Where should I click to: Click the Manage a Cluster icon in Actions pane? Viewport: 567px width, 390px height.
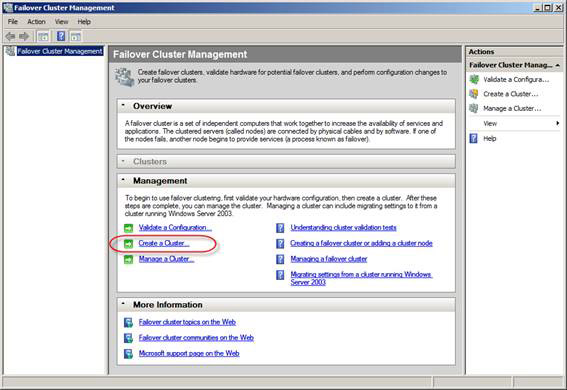[474, 108]
